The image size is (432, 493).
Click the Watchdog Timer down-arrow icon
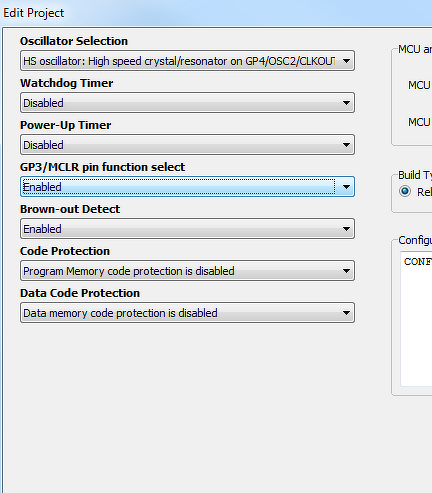[x=346, y=103]
